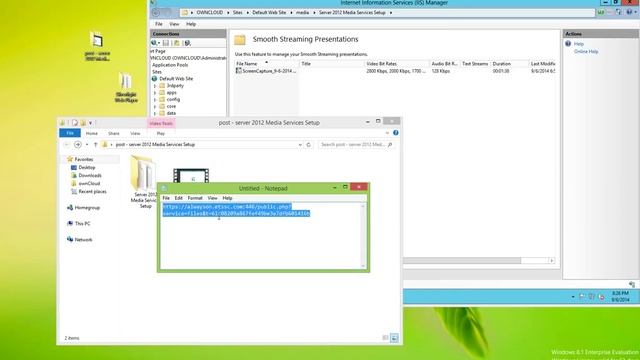
Task: Open the View menu in Notepad
Action: coord(213,198)
